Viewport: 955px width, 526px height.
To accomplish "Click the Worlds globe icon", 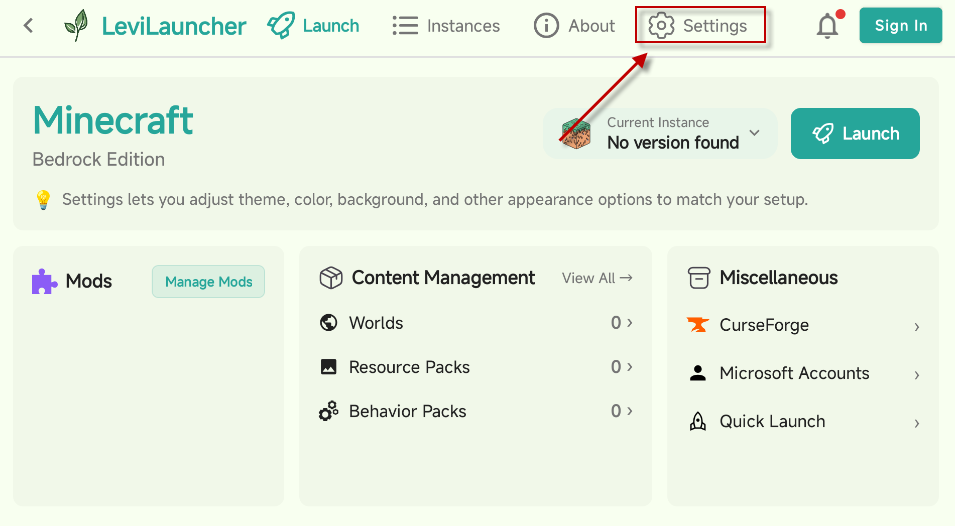I will point(328,323).
